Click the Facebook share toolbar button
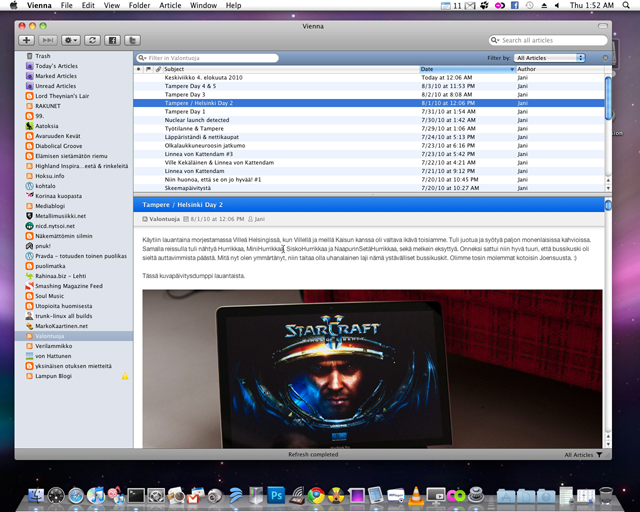This screenshot has height=512, width=640. (x=112, y=40)
